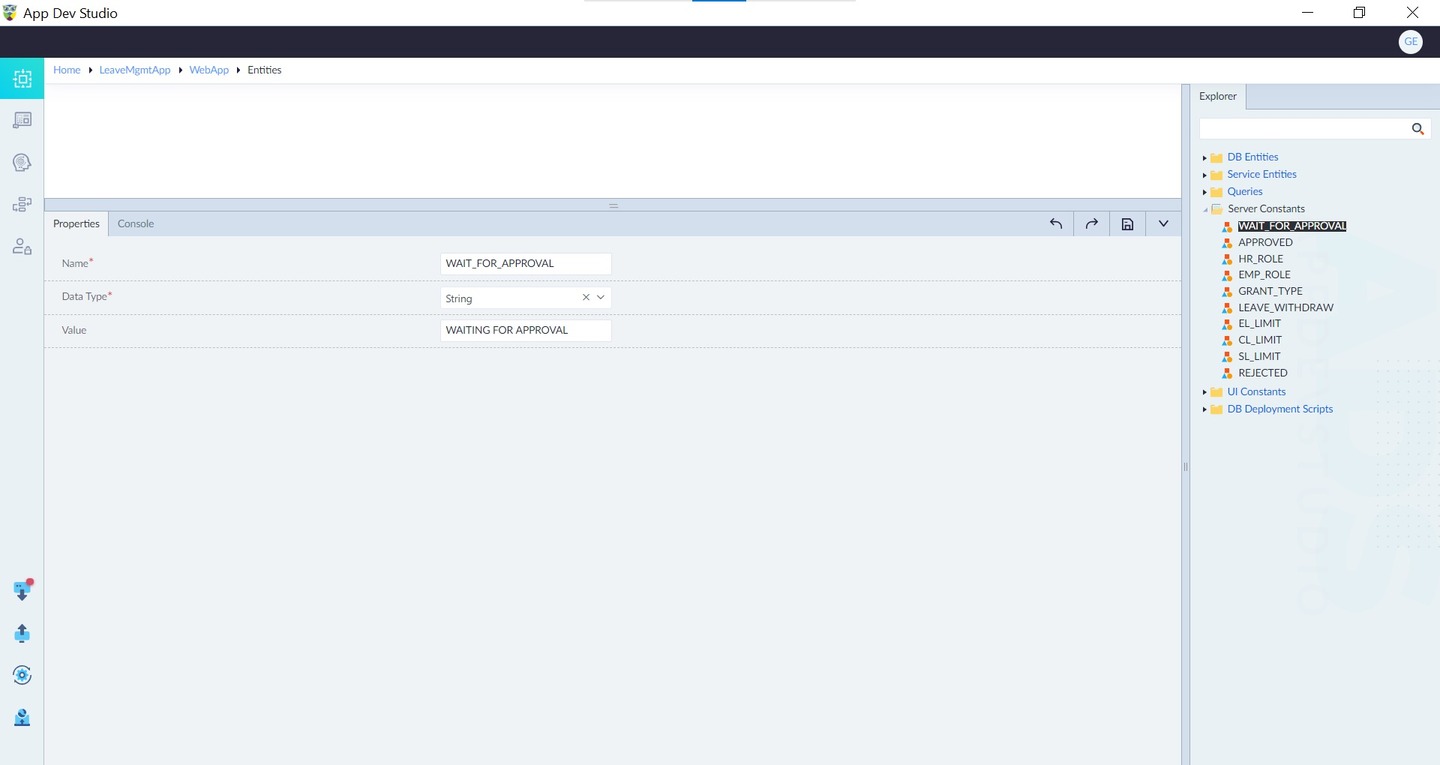This screenshot has width=1440, height=765.
Task: Open LeaveMgmtApp breadcrumb link
Action: pos(135,70)
